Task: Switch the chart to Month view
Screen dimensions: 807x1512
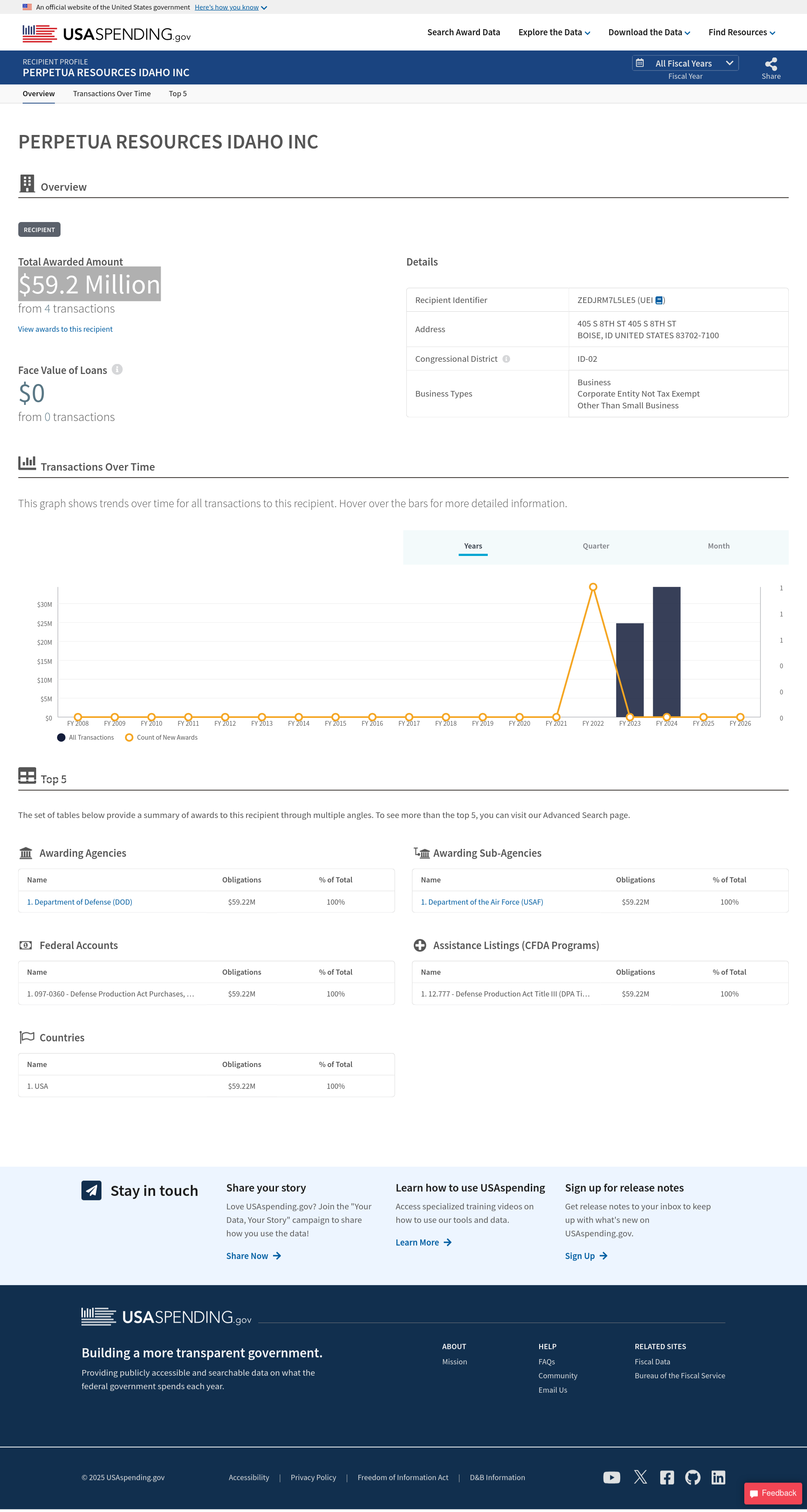Action: (x=718, y=546)
